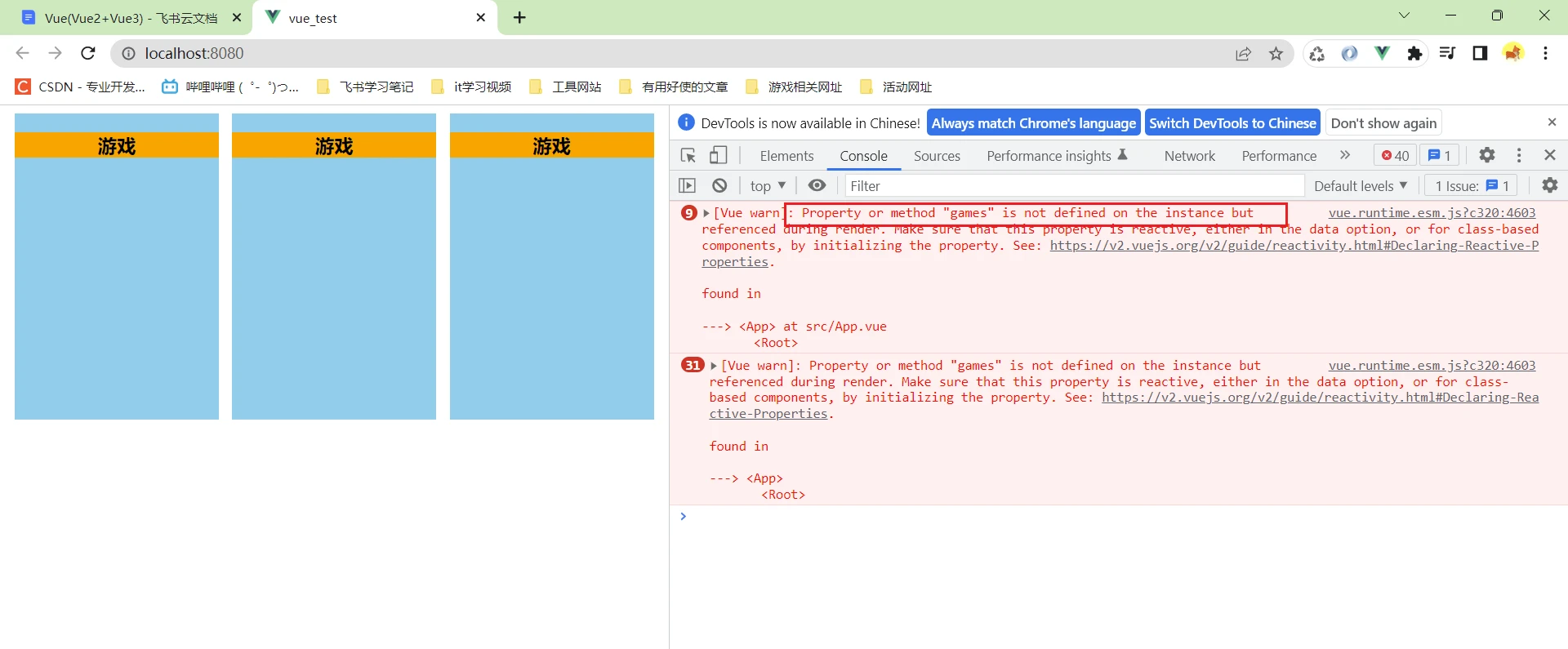Switch to the Network tab
1568x649 pixels.
click(x=1189, y=156)
